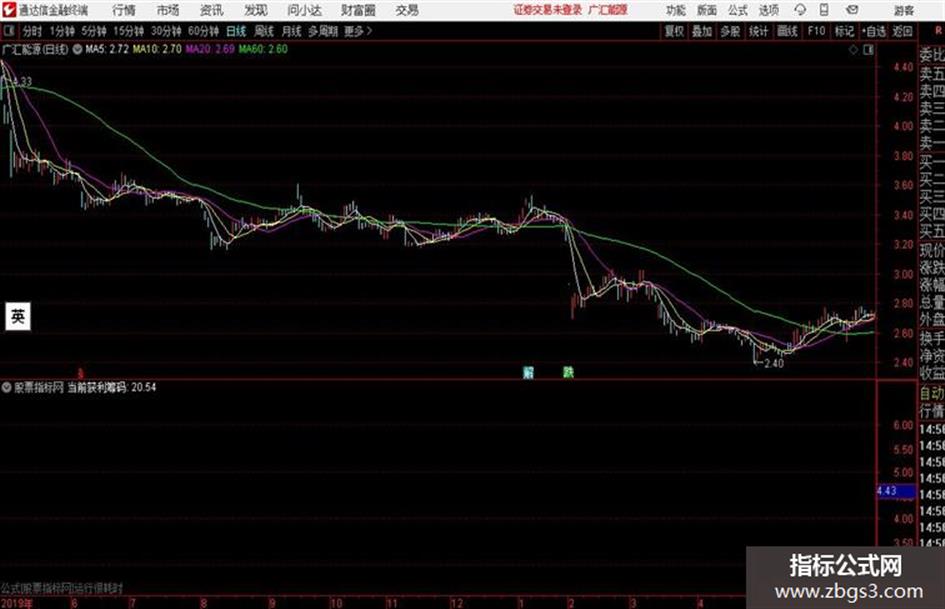945x609 pixels.
Task: Switch to 30分钟 period
Action: (166, 31)
